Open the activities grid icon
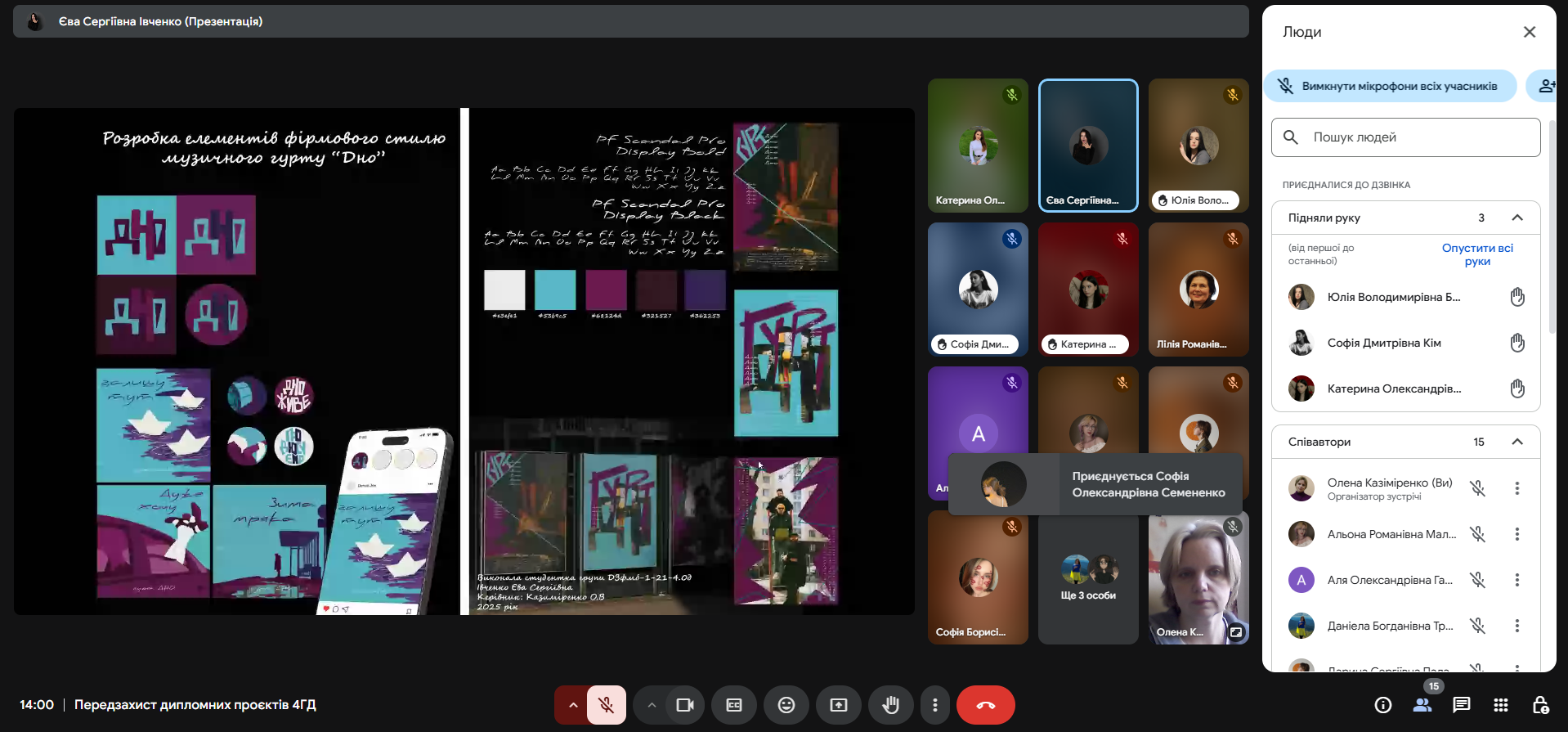Viewport: 1568px width, 732px height. click(1500, 705)
